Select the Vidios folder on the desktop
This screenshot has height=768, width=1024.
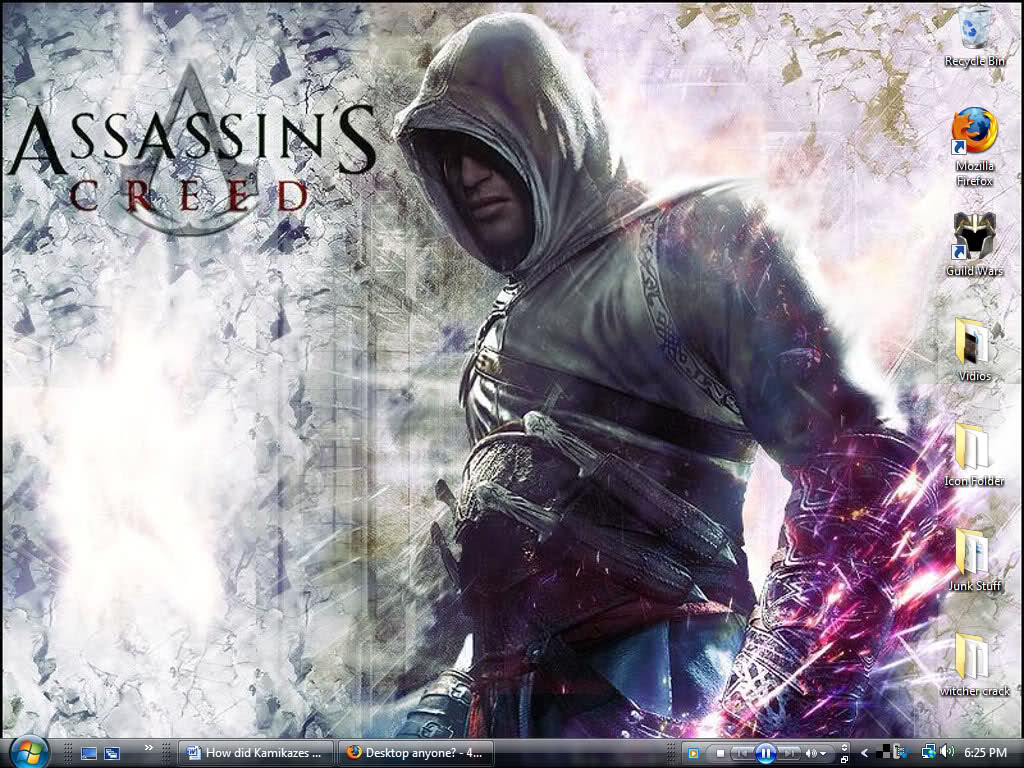pyautogui.click(x=974, y=350)
